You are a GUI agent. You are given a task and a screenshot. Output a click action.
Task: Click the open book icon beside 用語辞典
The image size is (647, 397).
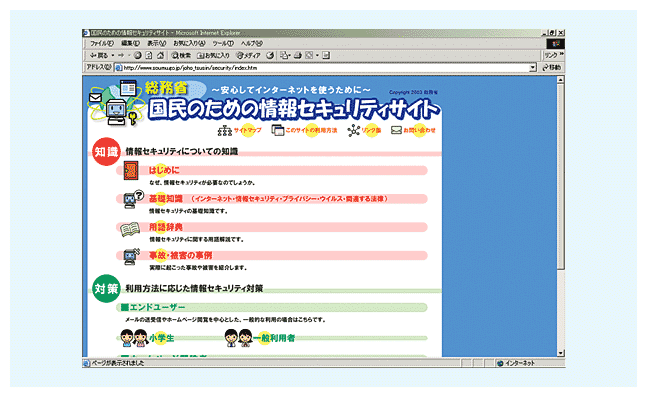click(130, 229)
